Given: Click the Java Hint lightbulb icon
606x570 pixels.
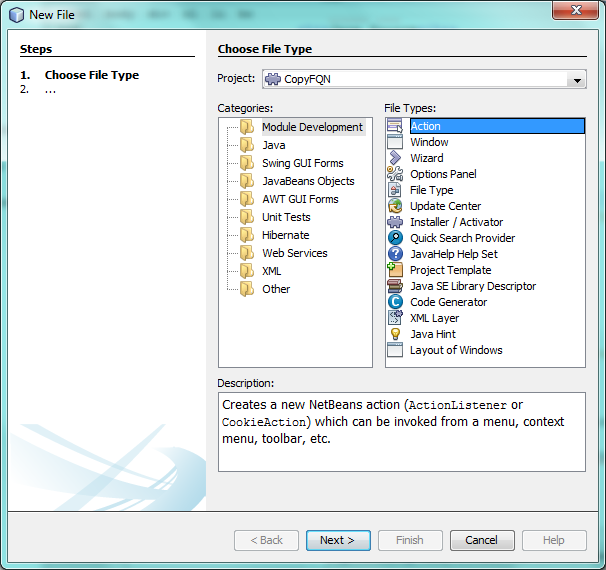Looking at the screenshot, I should coord(395,334).
